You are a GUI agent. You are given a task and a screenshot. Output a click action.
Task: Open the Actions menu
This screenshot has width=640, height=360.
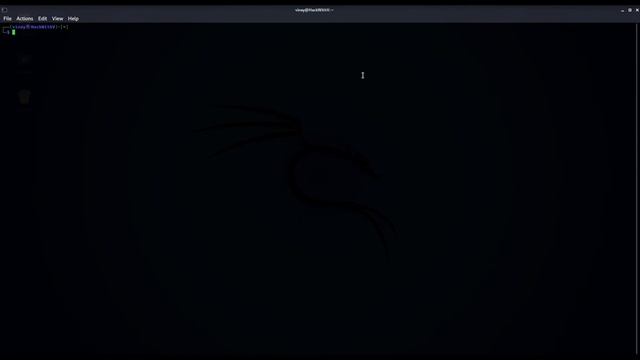tap(24, 19)
